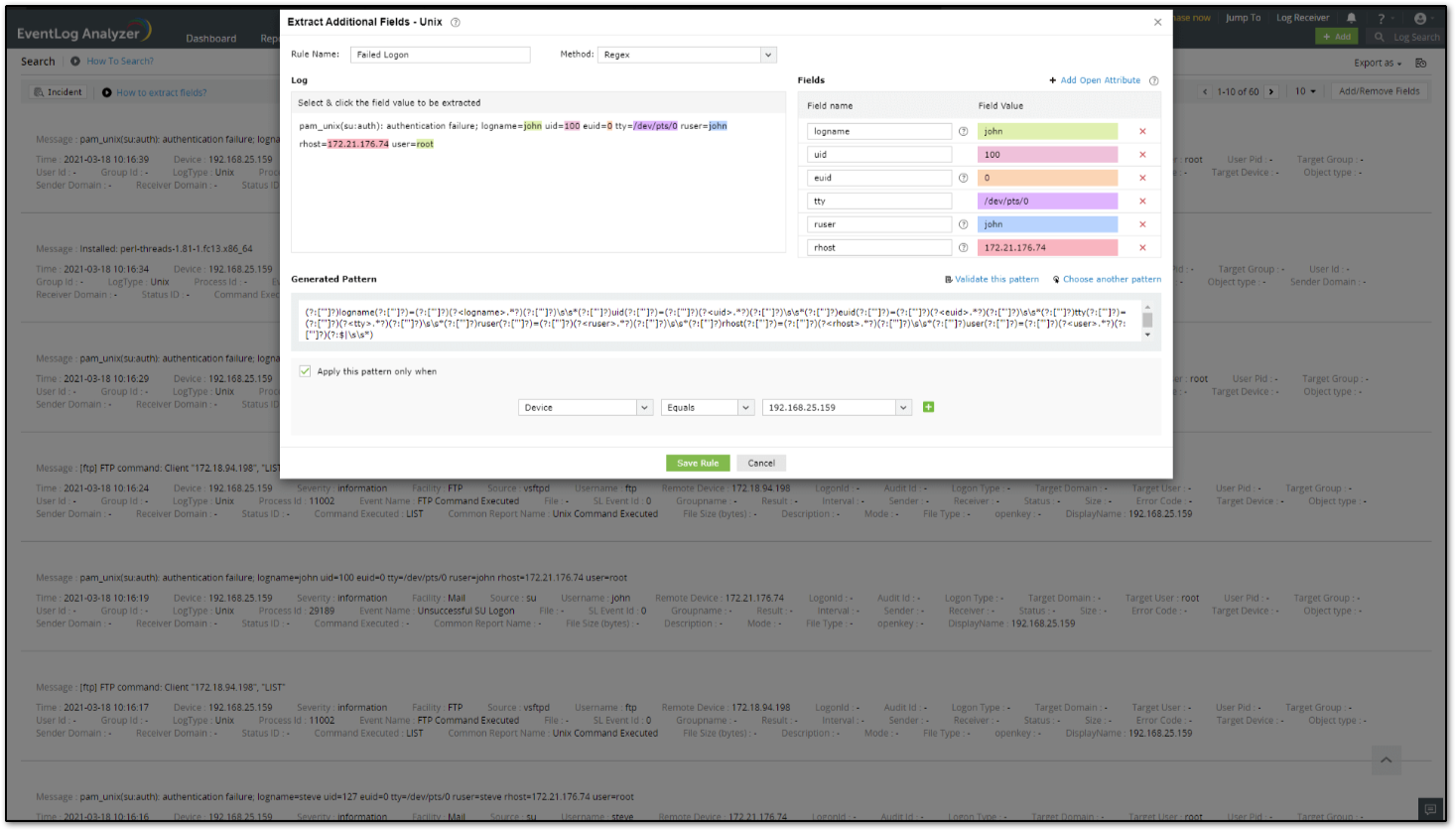Viewport: 1456px width, 831px height.
Task: Click help icon next to Add Open Attribute
Action: click(1153, 80)
